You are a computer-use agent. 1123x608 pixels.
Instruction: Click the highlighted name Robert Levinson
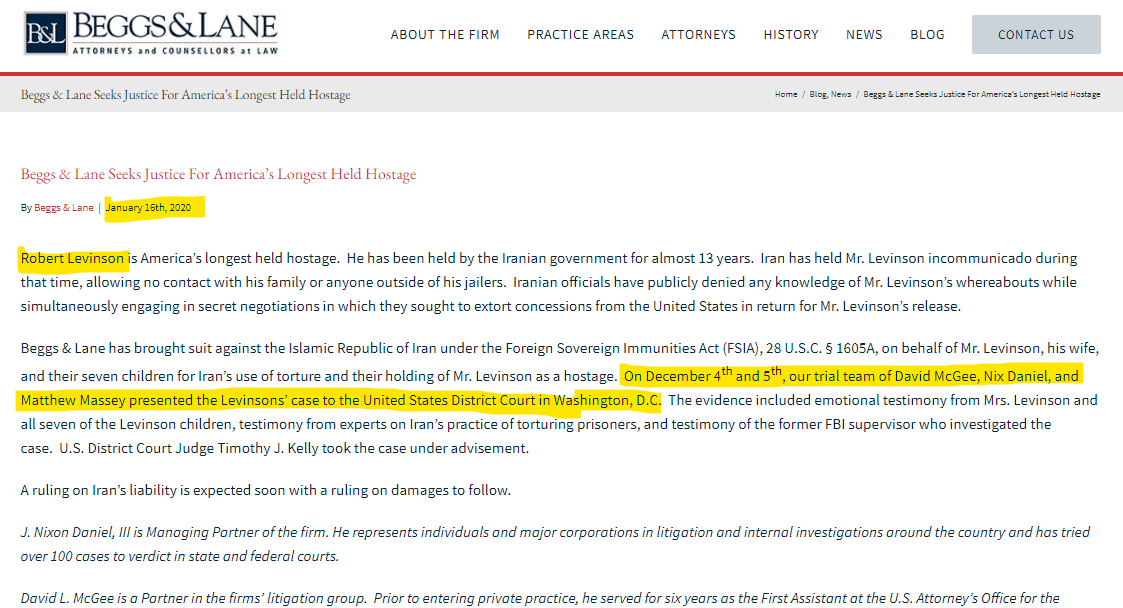point(72,259)
